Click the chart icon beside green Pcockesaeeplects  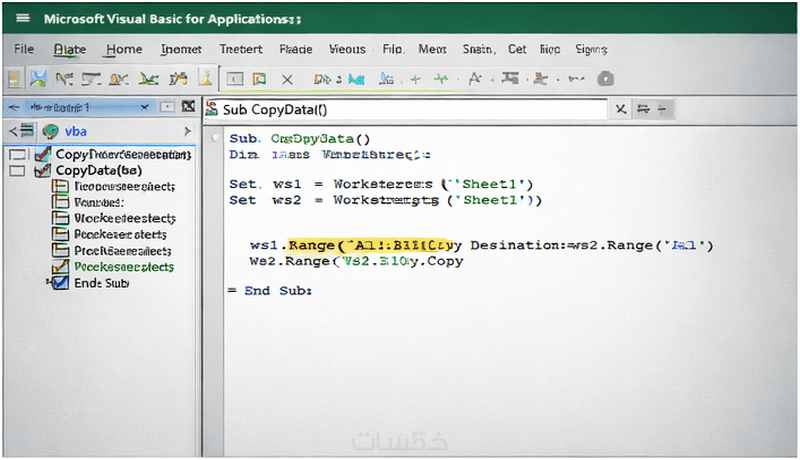pyautogui.click(x=60, y=266)
